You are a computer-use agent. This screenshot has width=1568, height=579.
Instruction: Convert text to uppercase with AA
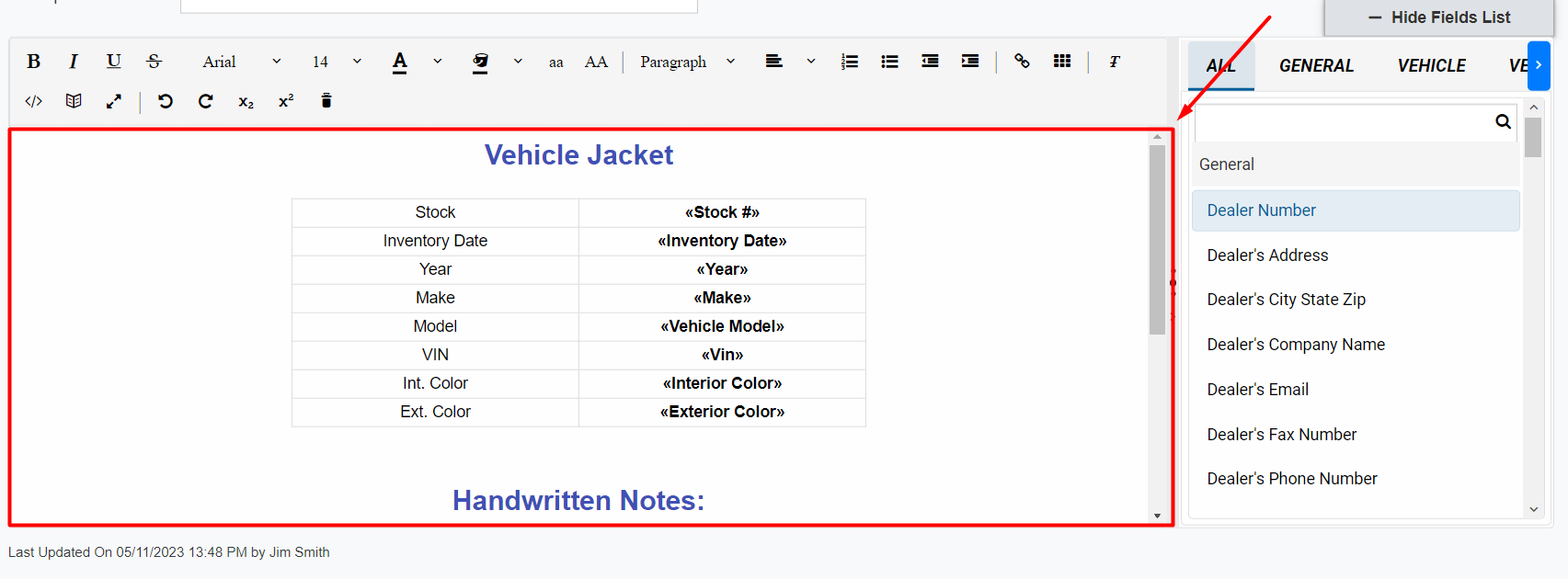pos(596,62)
